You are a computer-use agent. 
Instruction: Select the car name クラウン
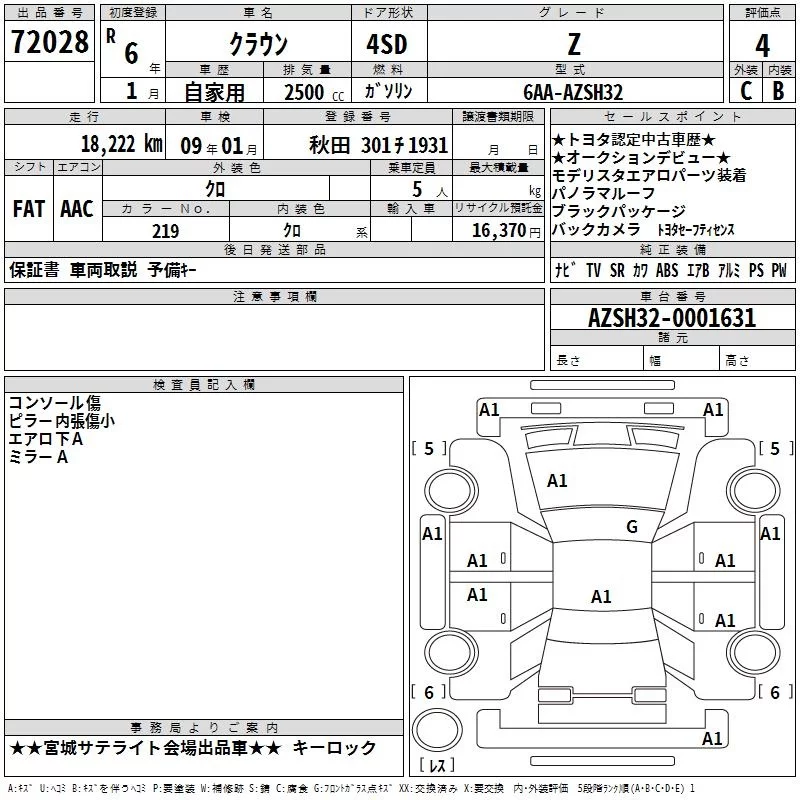click(x=258, y=45)
